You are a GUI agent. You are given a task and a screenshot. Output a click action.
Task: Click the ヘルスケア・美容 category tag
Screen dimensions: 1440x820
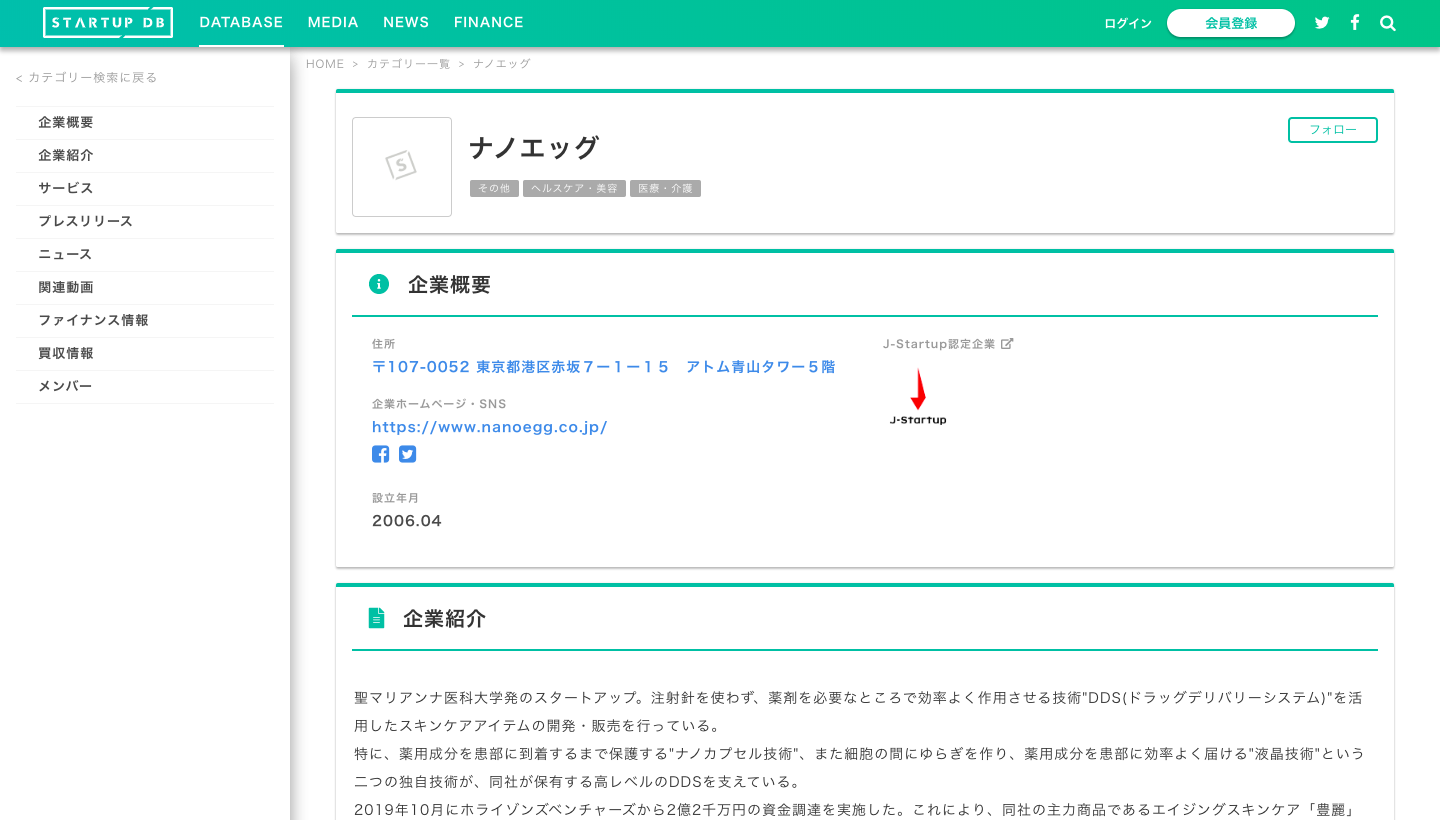(x=574, y=188)
